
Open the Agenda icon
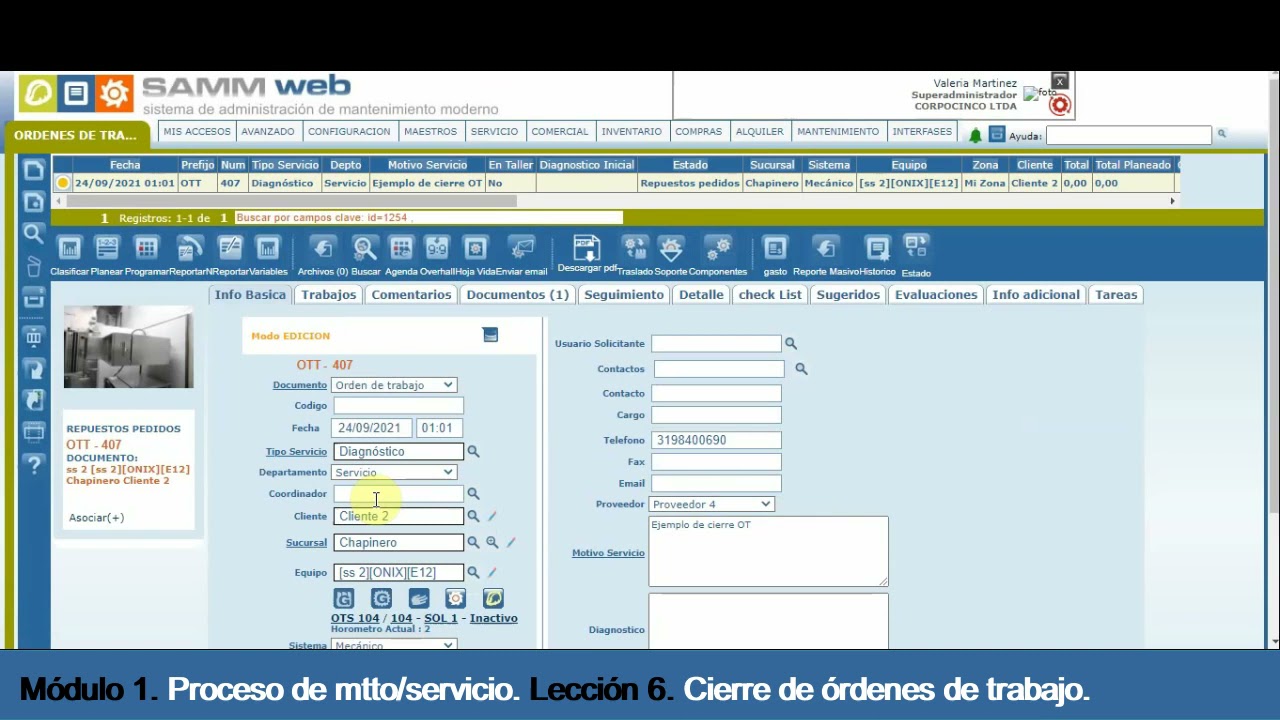(401, 248)
